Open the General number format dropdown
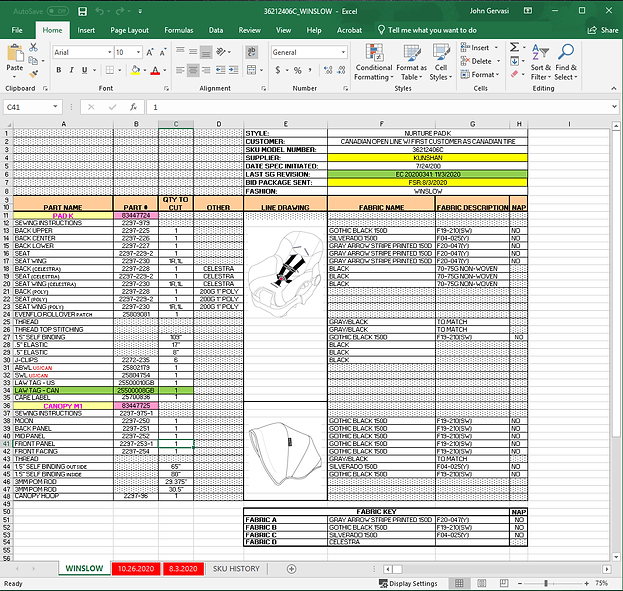Viewport: 623px width, 591px height. point(343,52)
